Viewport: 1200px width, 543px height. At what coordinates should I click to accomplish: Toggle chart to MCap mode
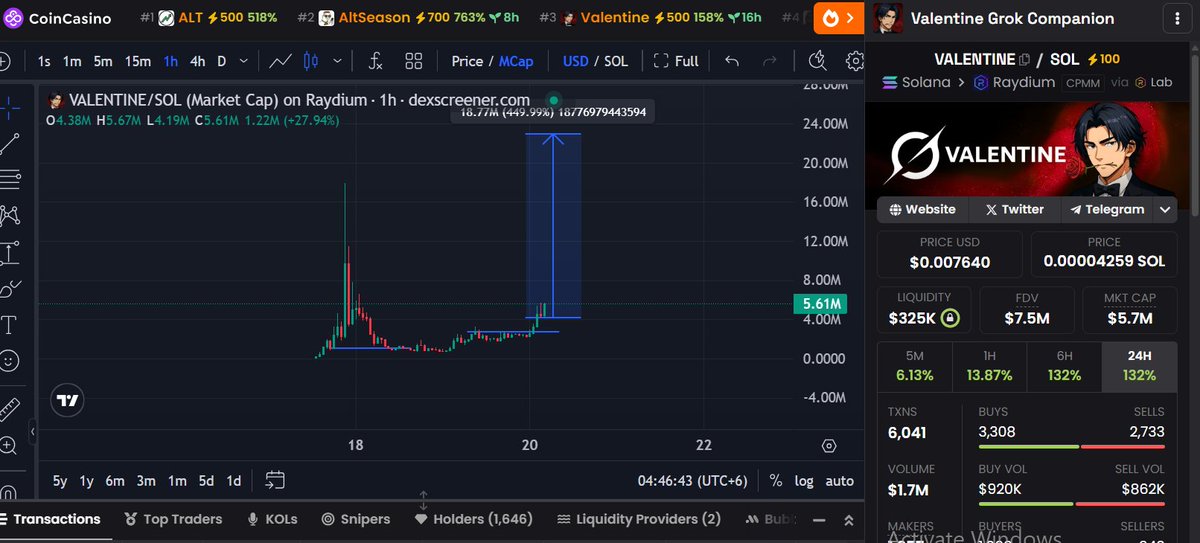click(517, 61)
